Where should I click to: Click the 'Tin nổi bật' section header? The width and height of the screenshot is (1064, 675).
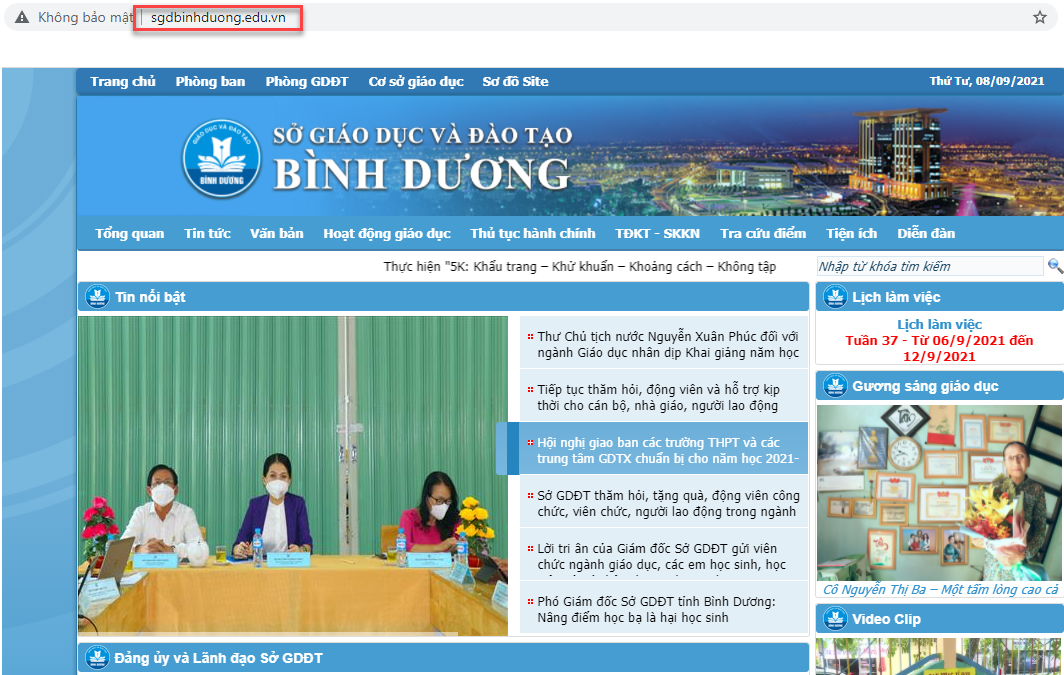(x=443, y=296)
